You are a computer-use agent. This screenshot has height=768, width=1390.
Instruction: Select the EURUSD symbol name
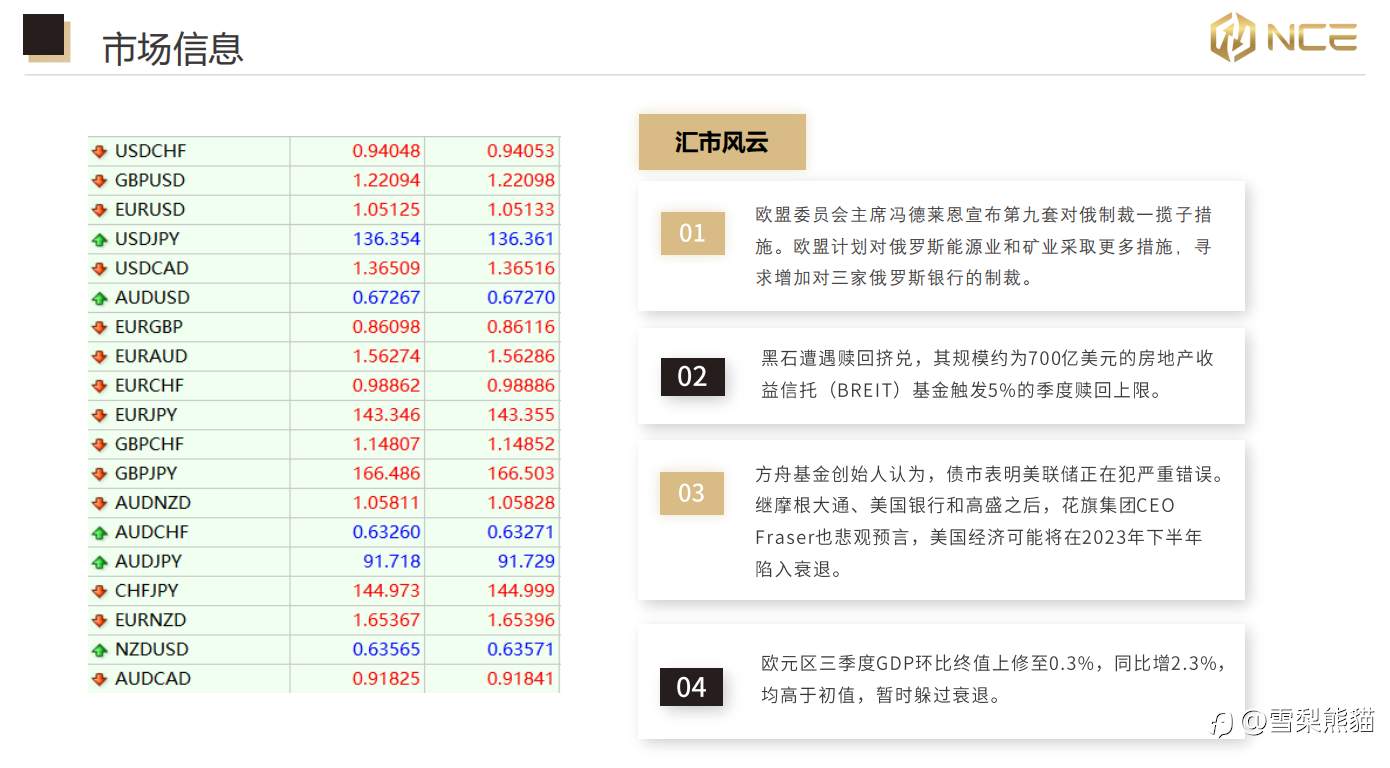click(x=150, y=210)
